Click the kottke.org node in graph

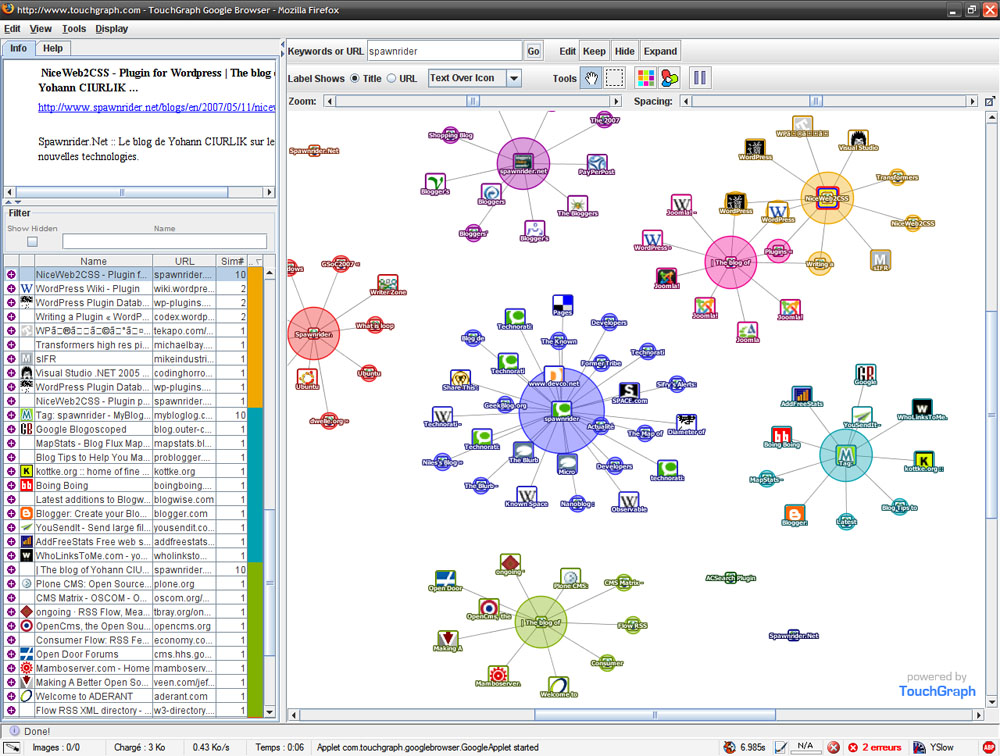(923, 461)
